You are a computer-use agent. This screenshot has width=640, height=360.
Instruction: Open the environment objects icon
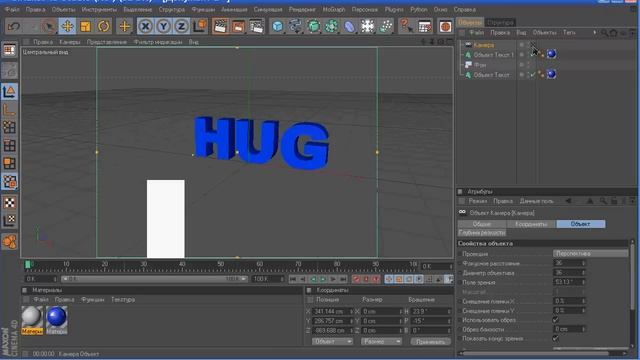coord(367,27)
